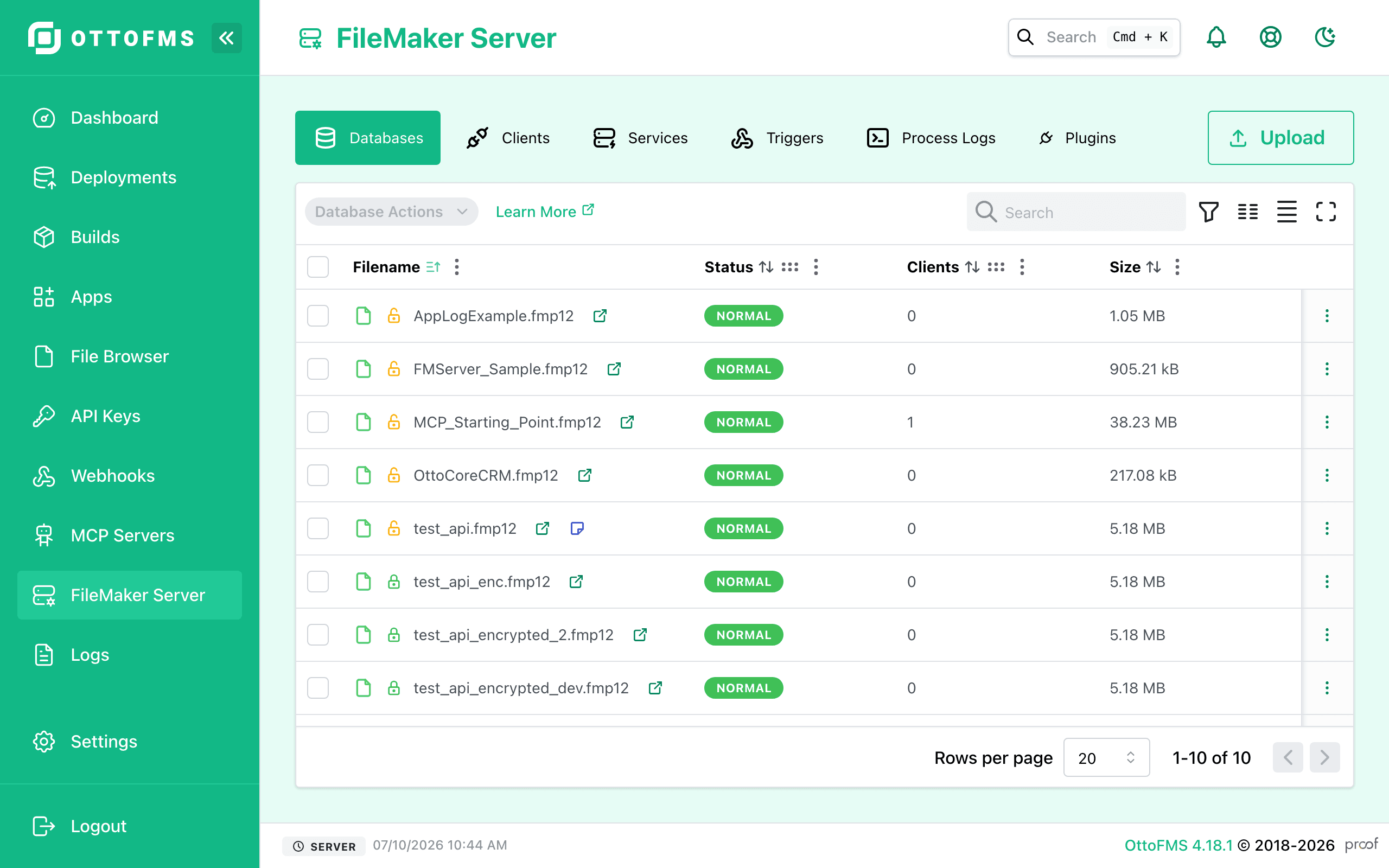The width and height of the screenshot is (1389, 868).
Task: Open the notifications bell
Action: pos(1216,37)
